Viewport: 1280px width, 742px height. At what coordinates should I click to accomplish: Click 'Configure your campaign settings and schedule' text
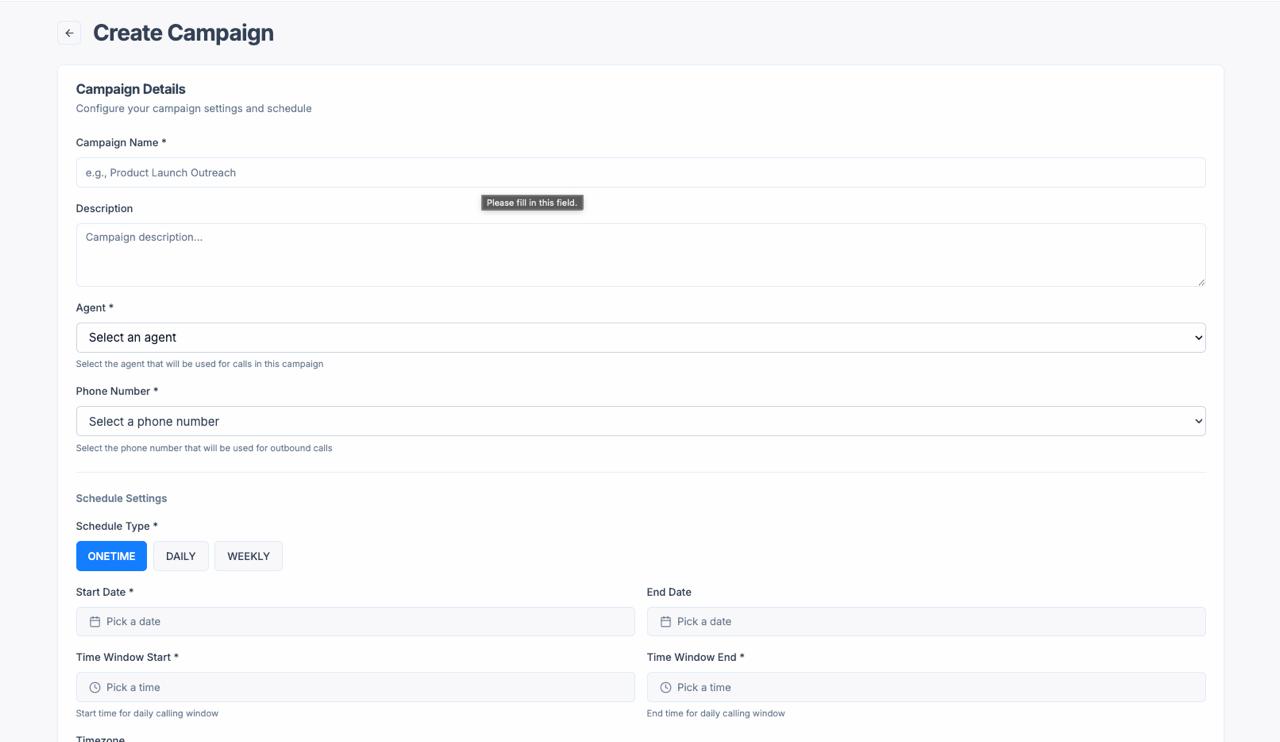pos(194,108)
